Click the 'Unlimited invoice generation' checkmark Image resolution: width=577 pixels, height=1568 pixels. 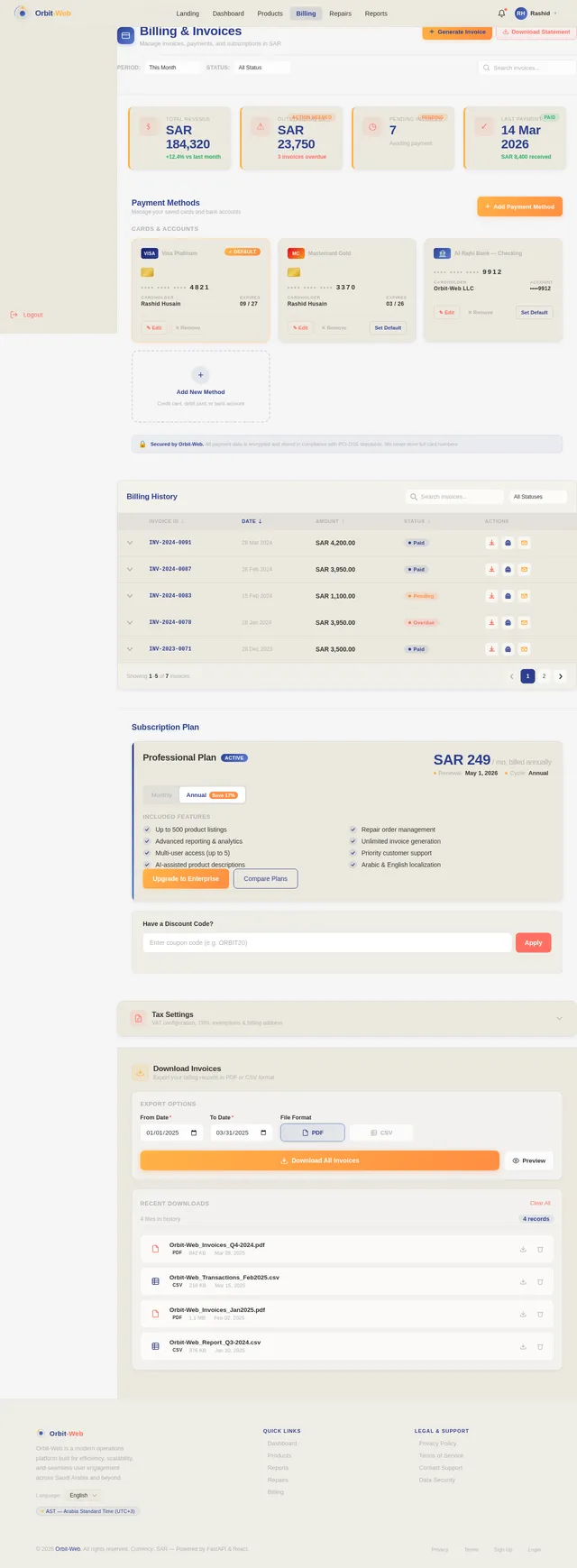point(353,841)
